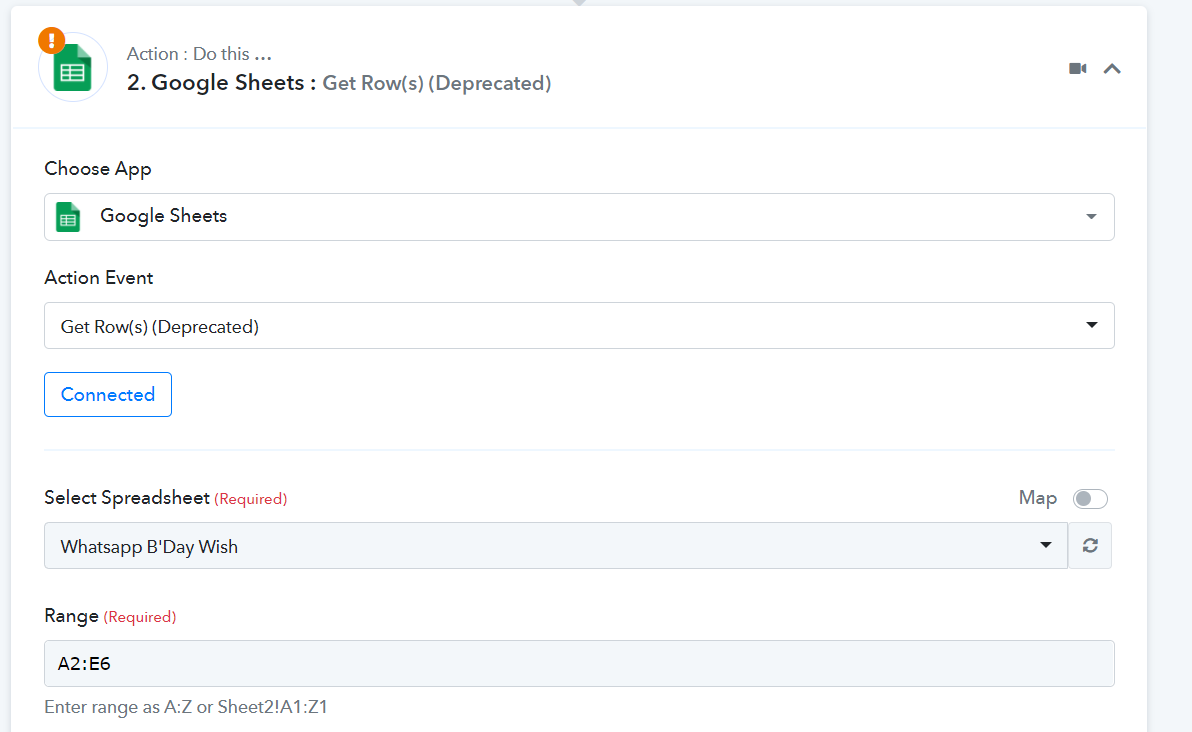The image size is (1192, 732).
Task: Toggle the Map switch for Select Spreadsheet
Action: [1090, 499]
